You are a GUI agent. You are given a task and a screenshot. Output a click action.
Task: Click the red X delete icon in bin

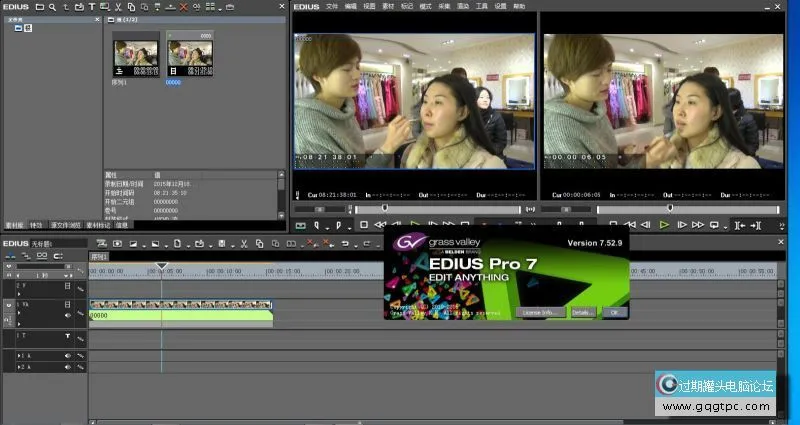pos(183,6)
